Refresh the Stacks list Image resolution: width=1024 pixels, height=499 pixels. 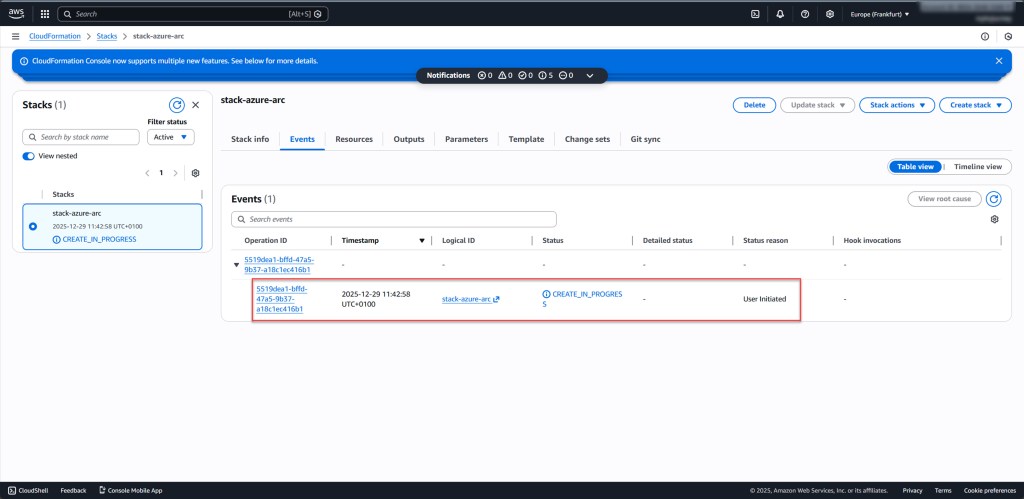[x=176, y=104]
